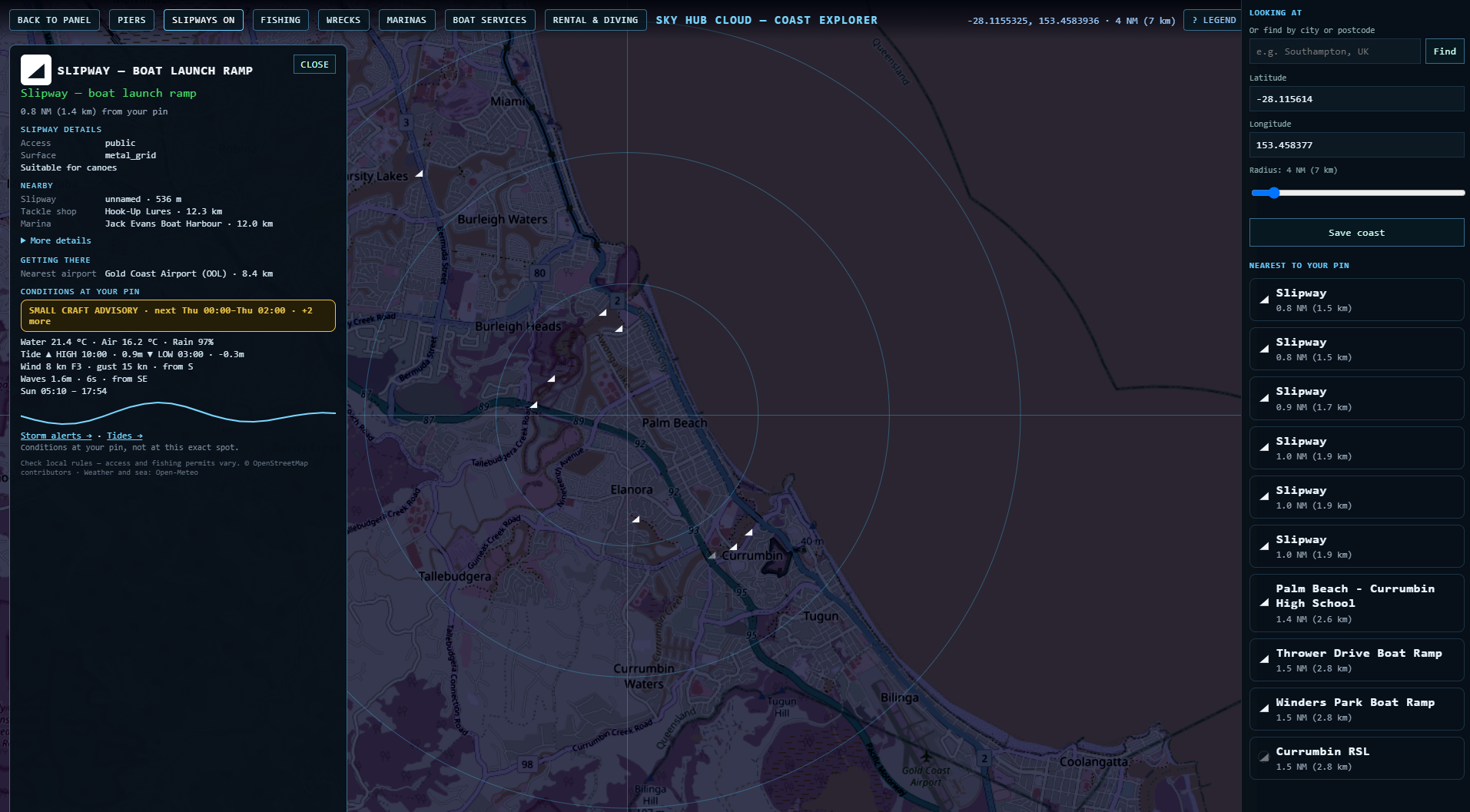Open the Legend help button
This screenshot has width=1470, height=812.
1213,20
